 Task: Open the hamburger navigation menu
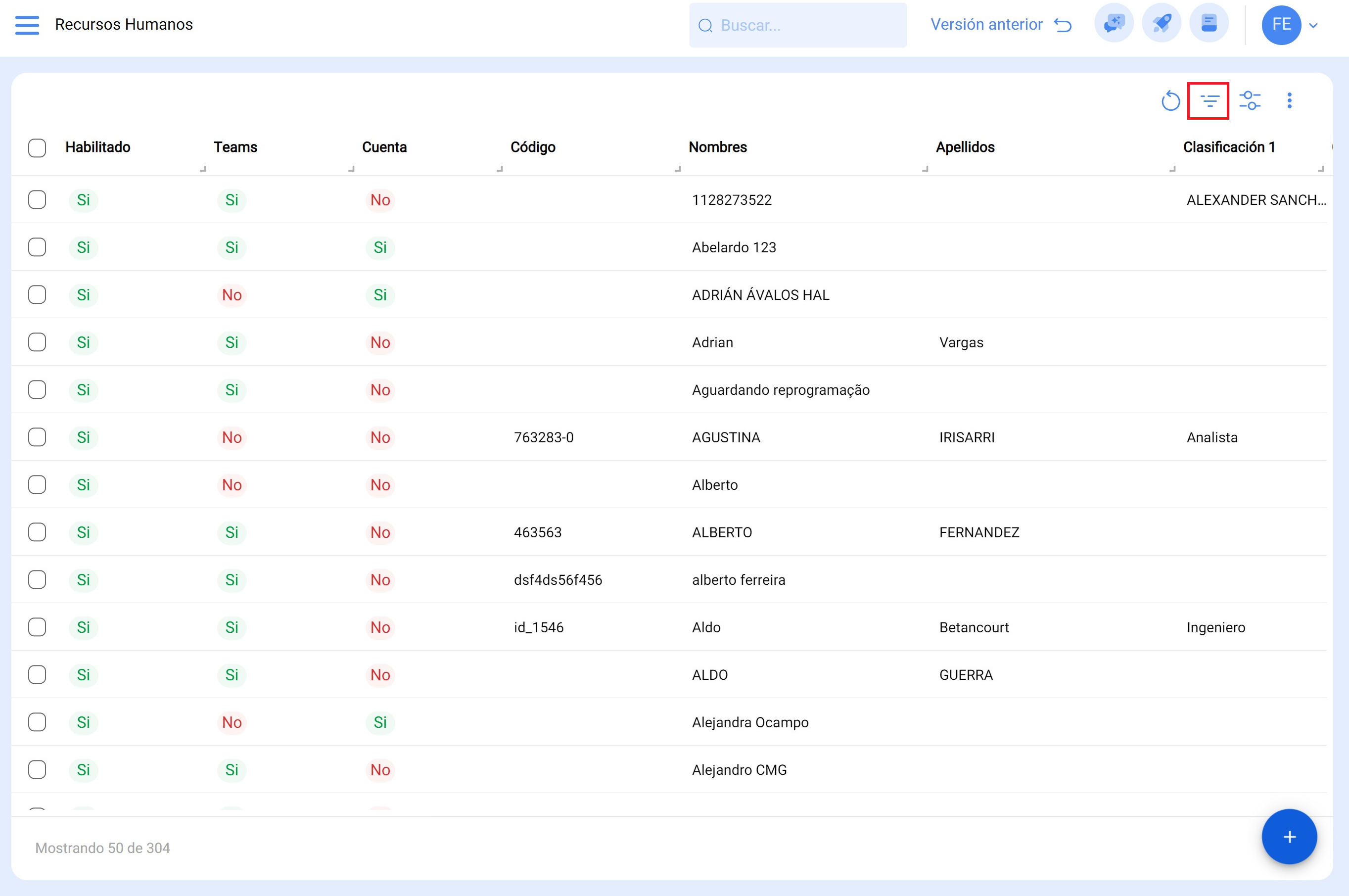pos(27,25)
